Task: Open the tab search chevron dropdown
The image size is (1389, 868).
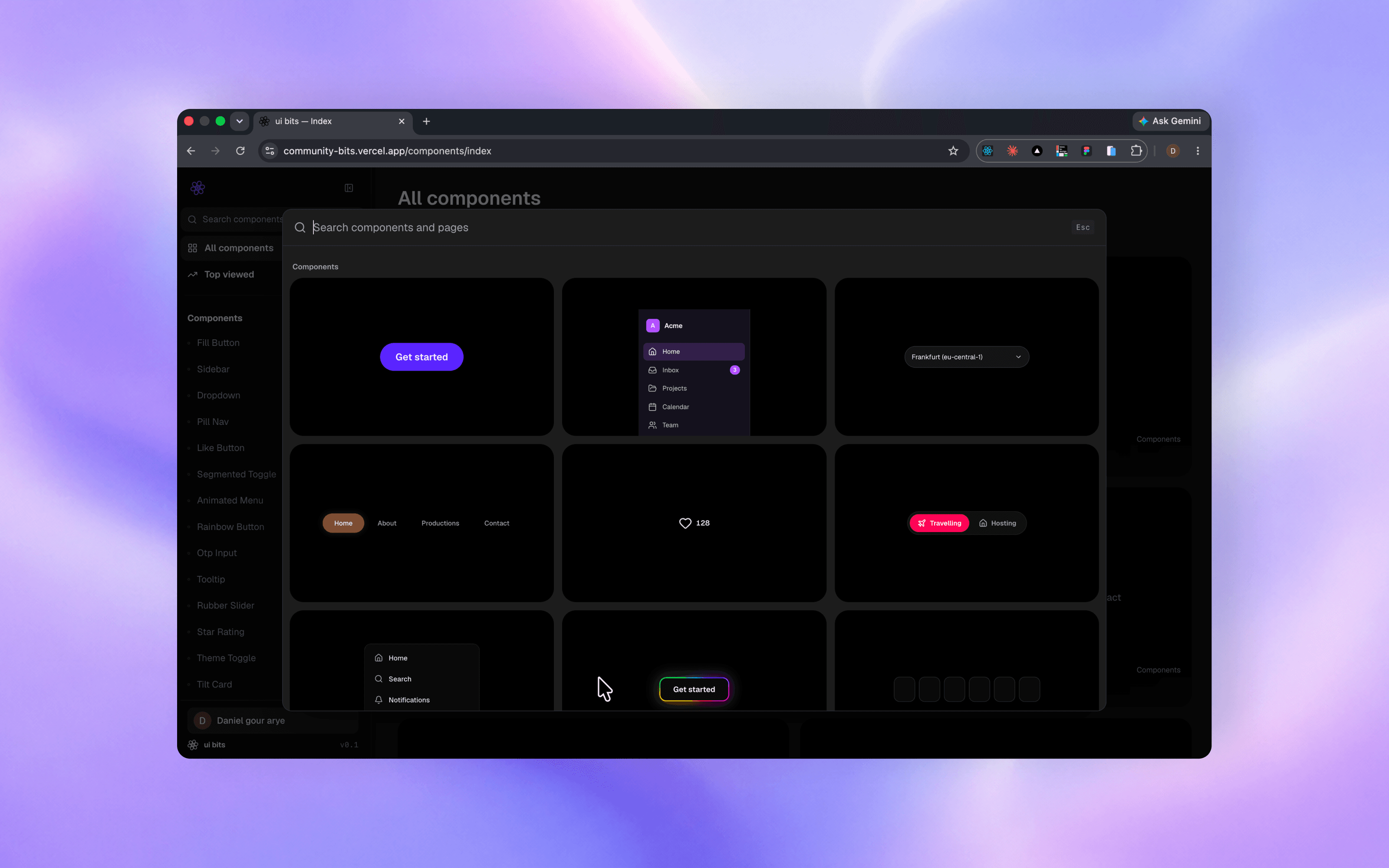Action: click(239, 121)
